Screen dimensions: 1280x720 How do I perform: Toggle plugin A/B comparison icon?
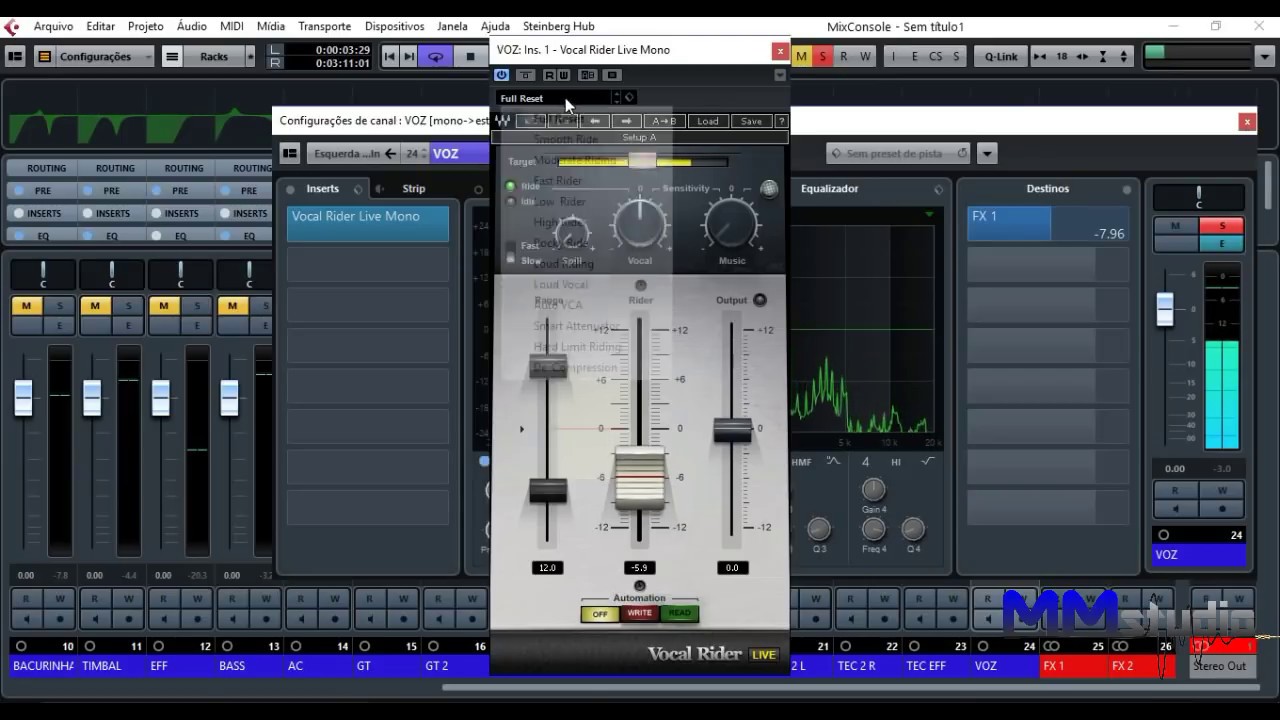tap(588, 75)
